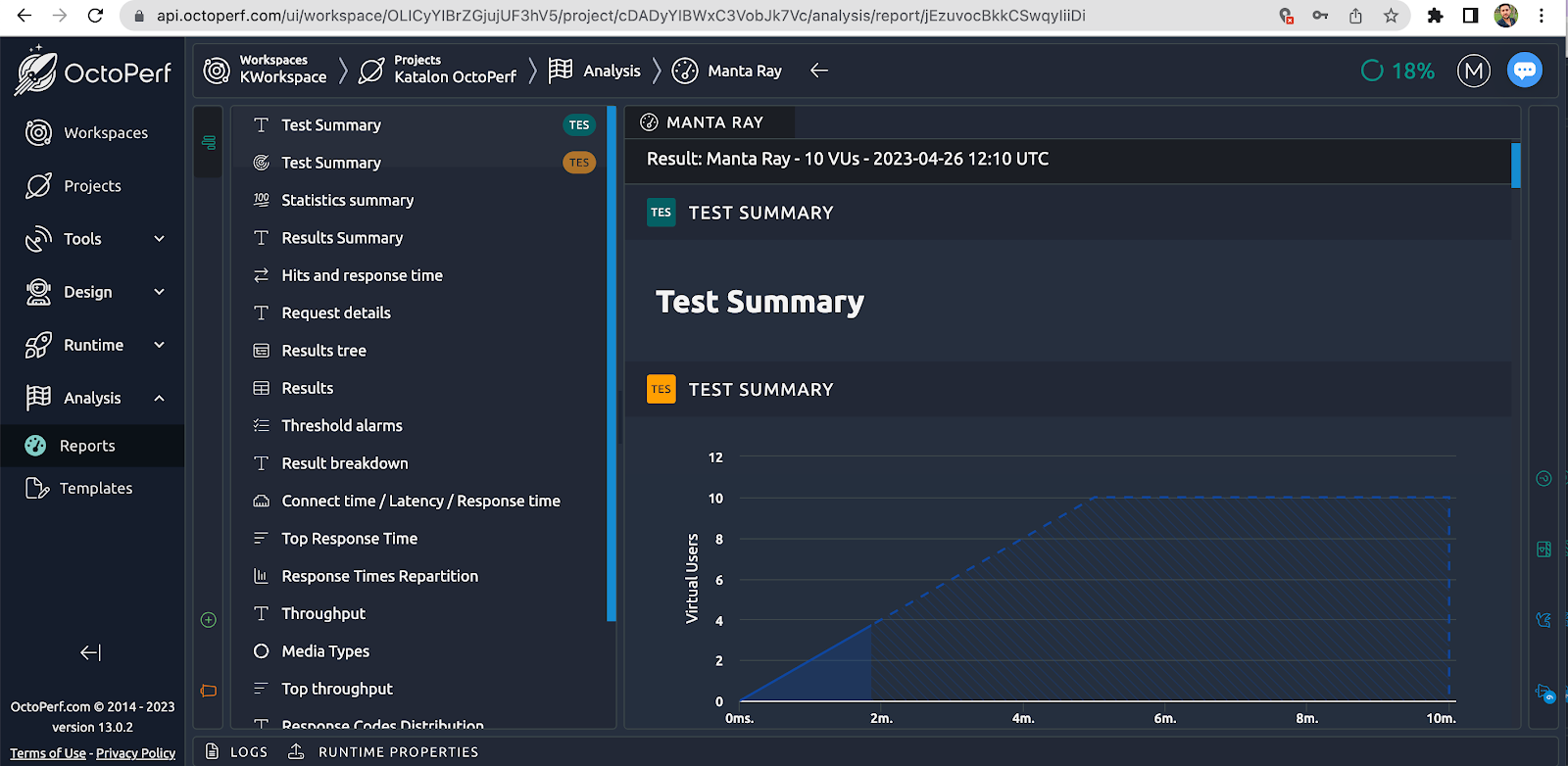Viewport: 1568px width, 766px height.
Task: Click the 18% progress indicator
Action: coord(1398,71)
